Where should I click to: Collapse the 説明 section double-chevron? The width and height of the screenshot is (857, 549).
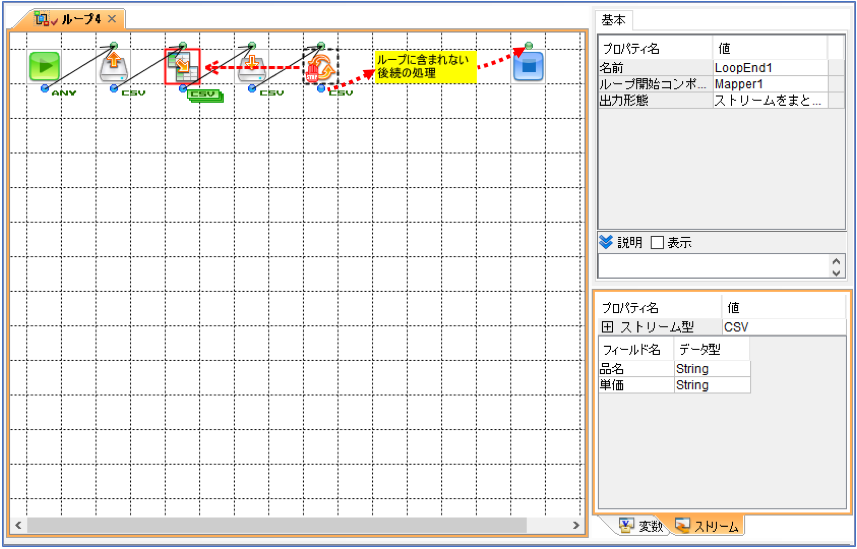point(606,242)
